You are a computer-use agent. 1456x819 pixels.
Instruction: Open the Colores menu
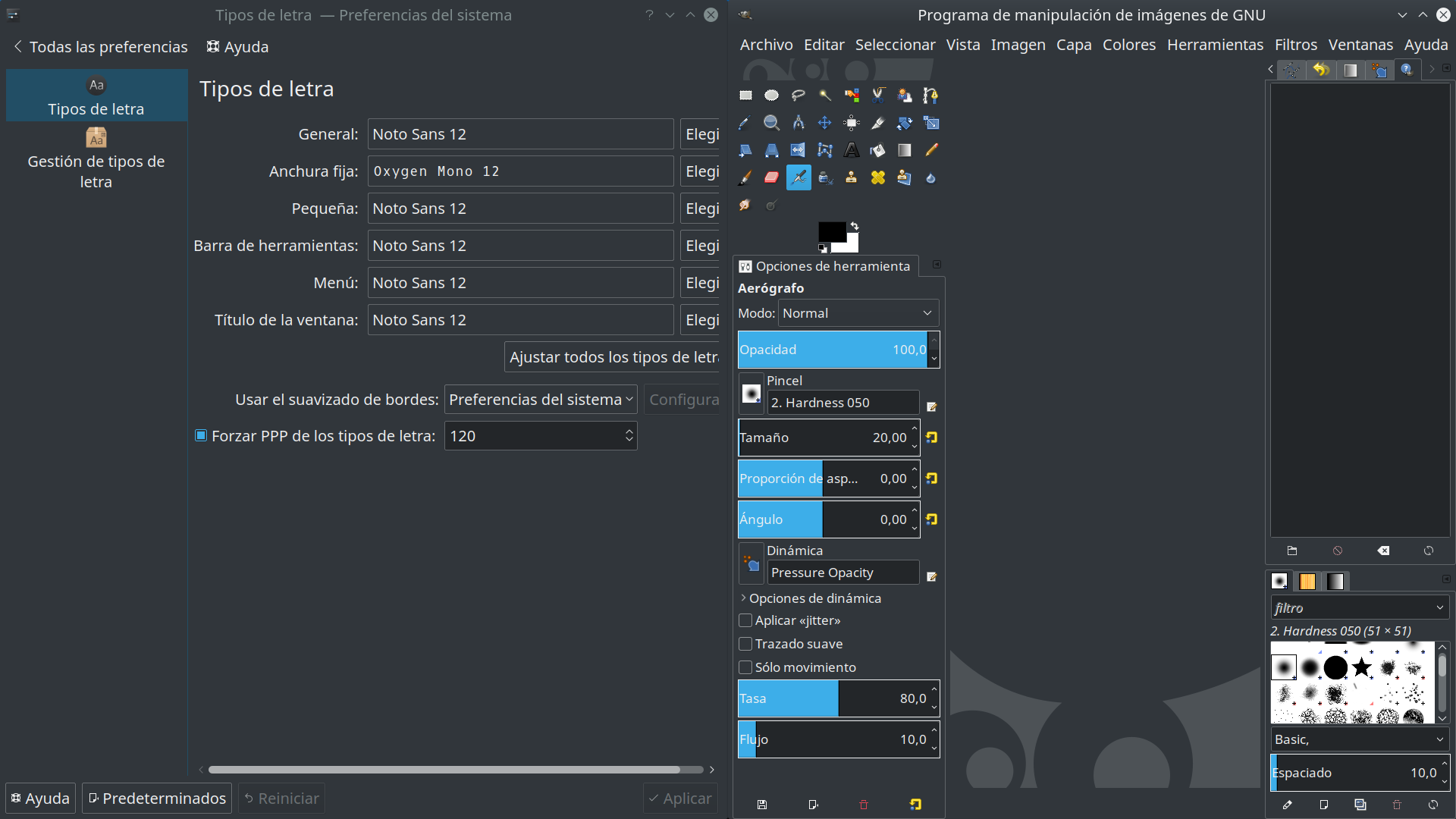pos(1128,45)
